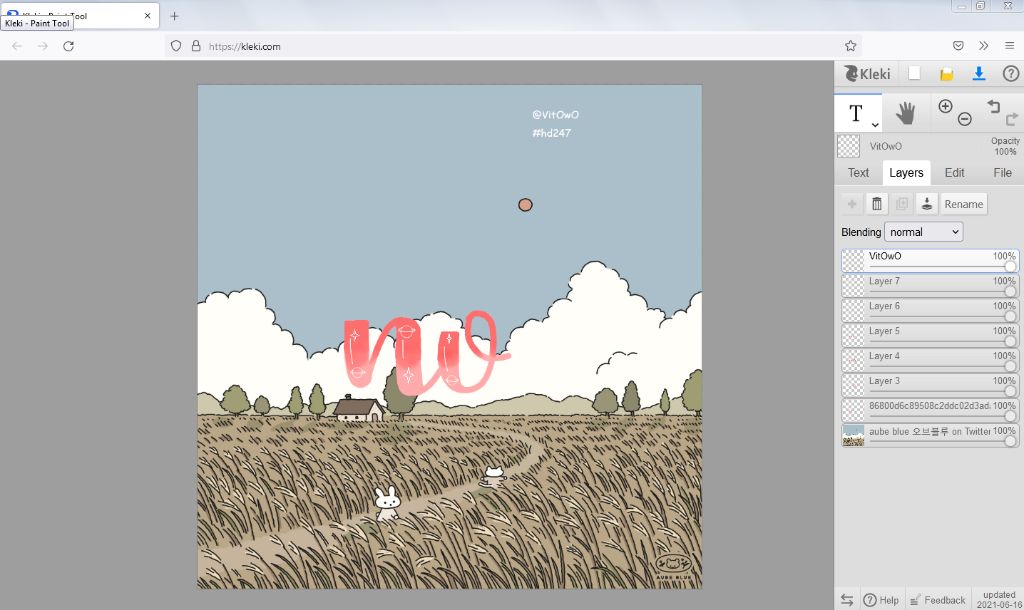Click the updated 2021-06-16 text
1024x610 pixels.
click(x=999, y=600)
